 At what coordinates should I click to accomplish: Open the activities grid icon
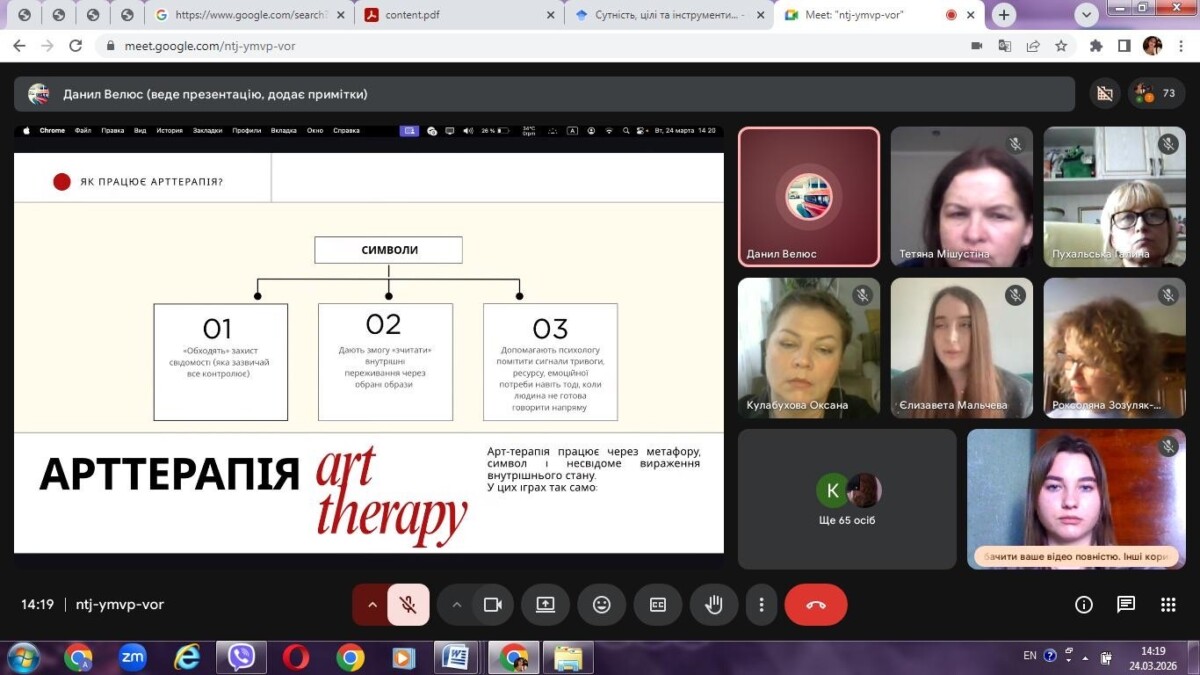(1168, 605)
